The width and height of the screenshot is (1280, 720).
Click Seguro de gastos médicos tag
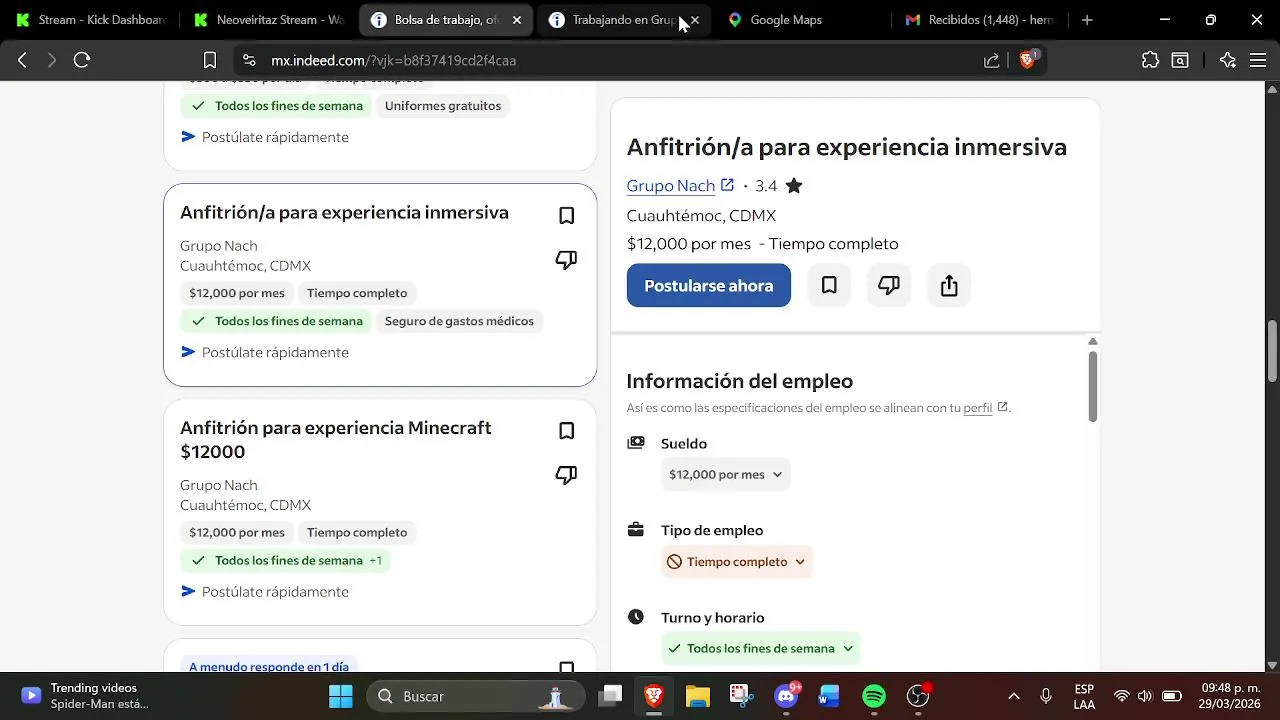[x=459, y=321]
